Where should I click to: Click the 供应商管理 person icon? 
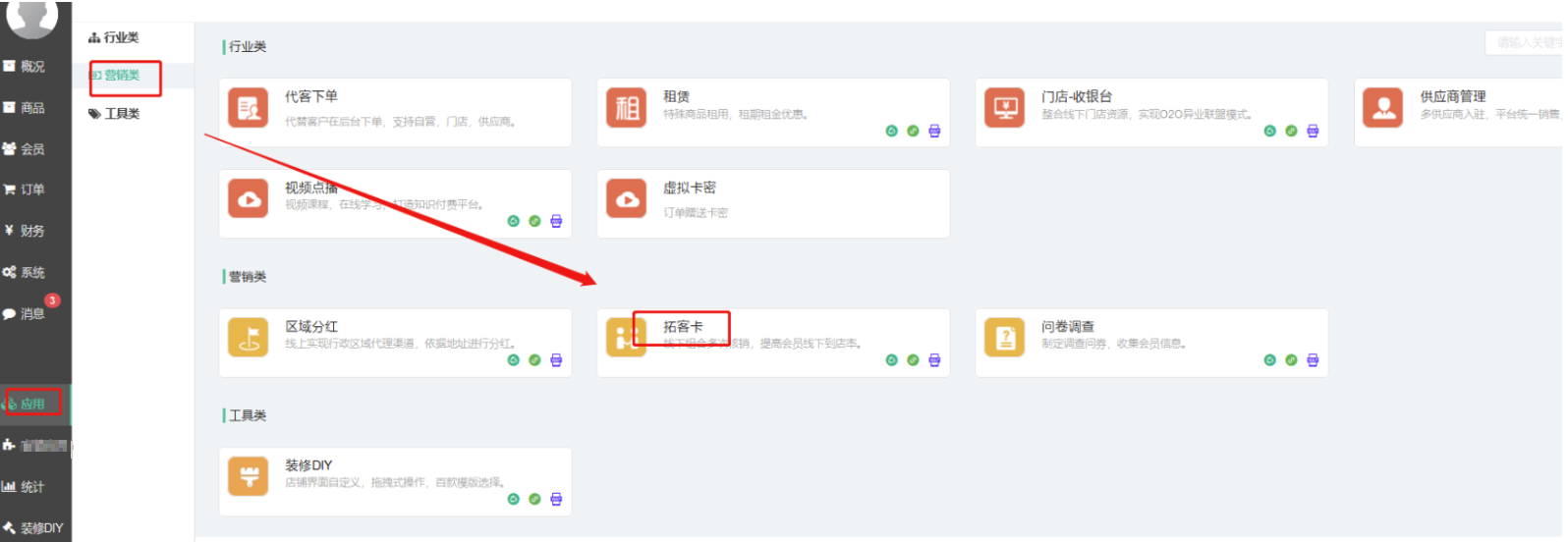point(1383,108)
